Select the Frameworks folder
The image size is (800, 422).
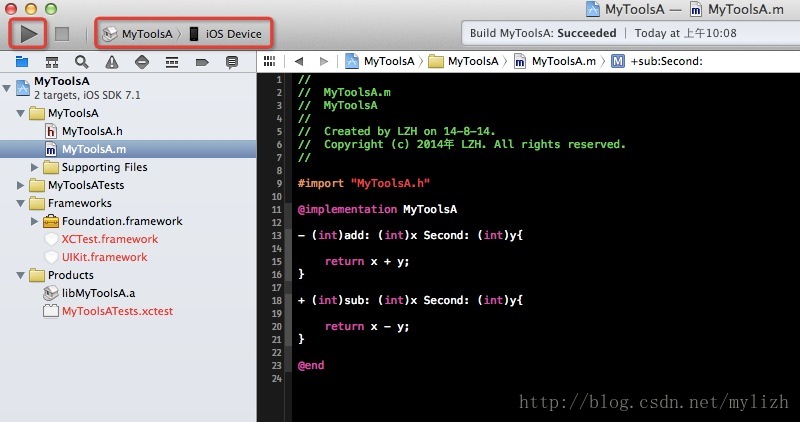pyautogui.click(x=80, y=203)
